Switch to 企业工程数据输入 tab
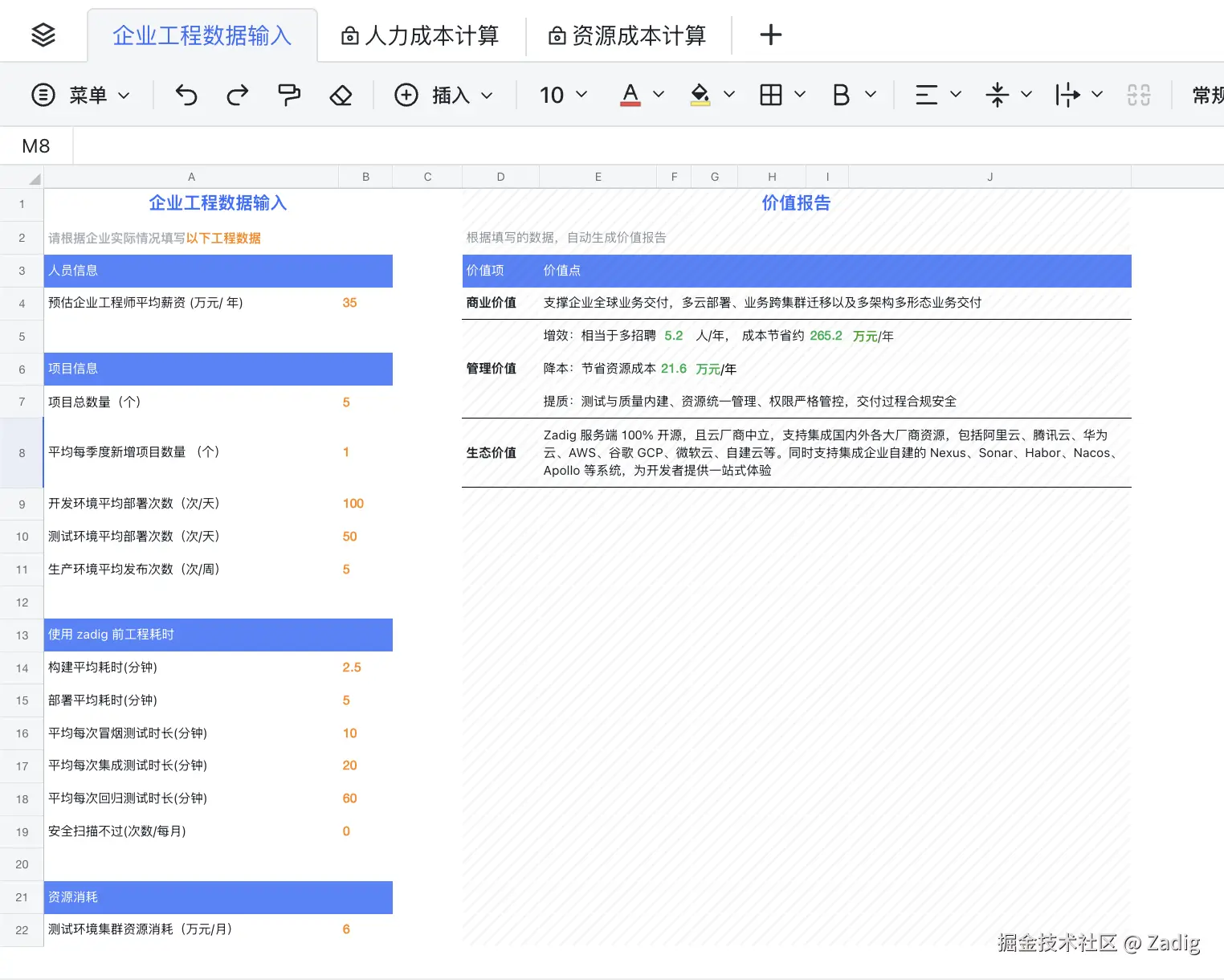The height and width of the screenshot is (980, 1224). pos(202,35)
